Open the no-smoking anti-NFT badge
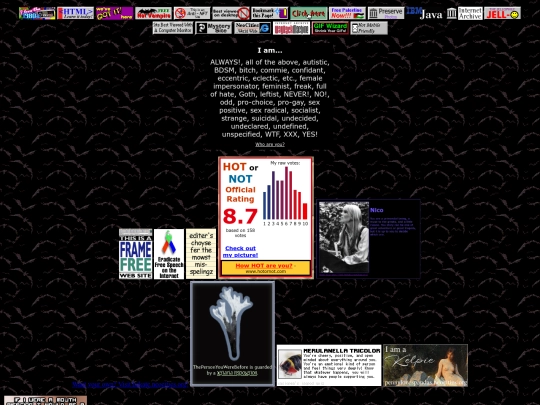This screenshot has width=540, height=405. pos(192,13)
